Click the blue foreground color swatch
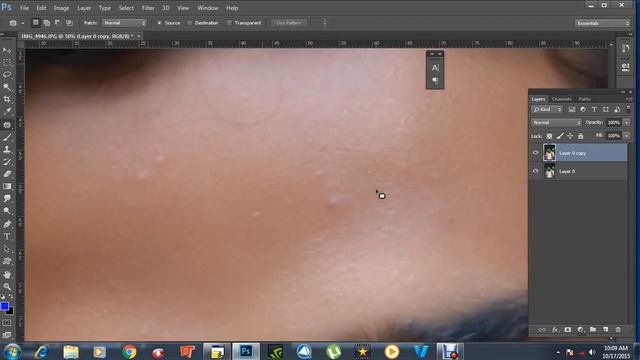 coord(4,306)
